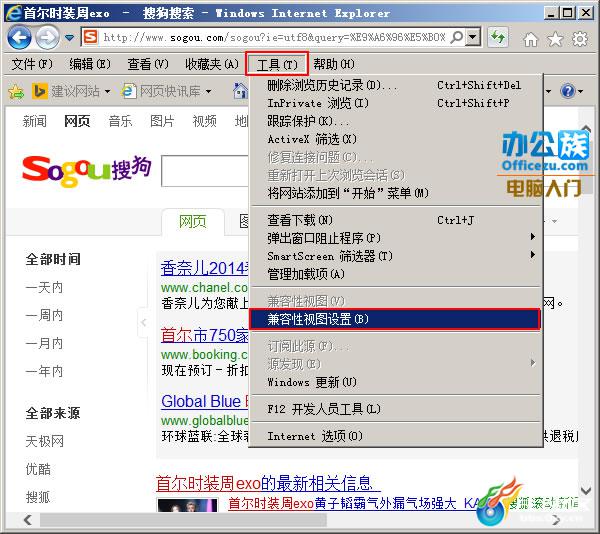Open the gear Tools icon
Screen dimensions: 600x534
pyautogui.click(x=580, y=39)
